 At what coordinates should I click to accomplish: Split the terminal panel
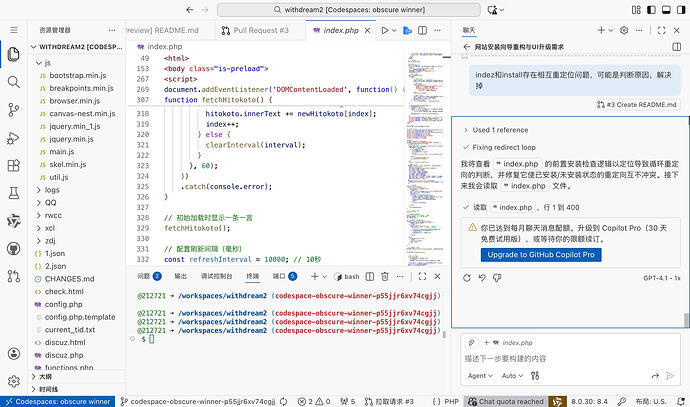click(370, 276)
